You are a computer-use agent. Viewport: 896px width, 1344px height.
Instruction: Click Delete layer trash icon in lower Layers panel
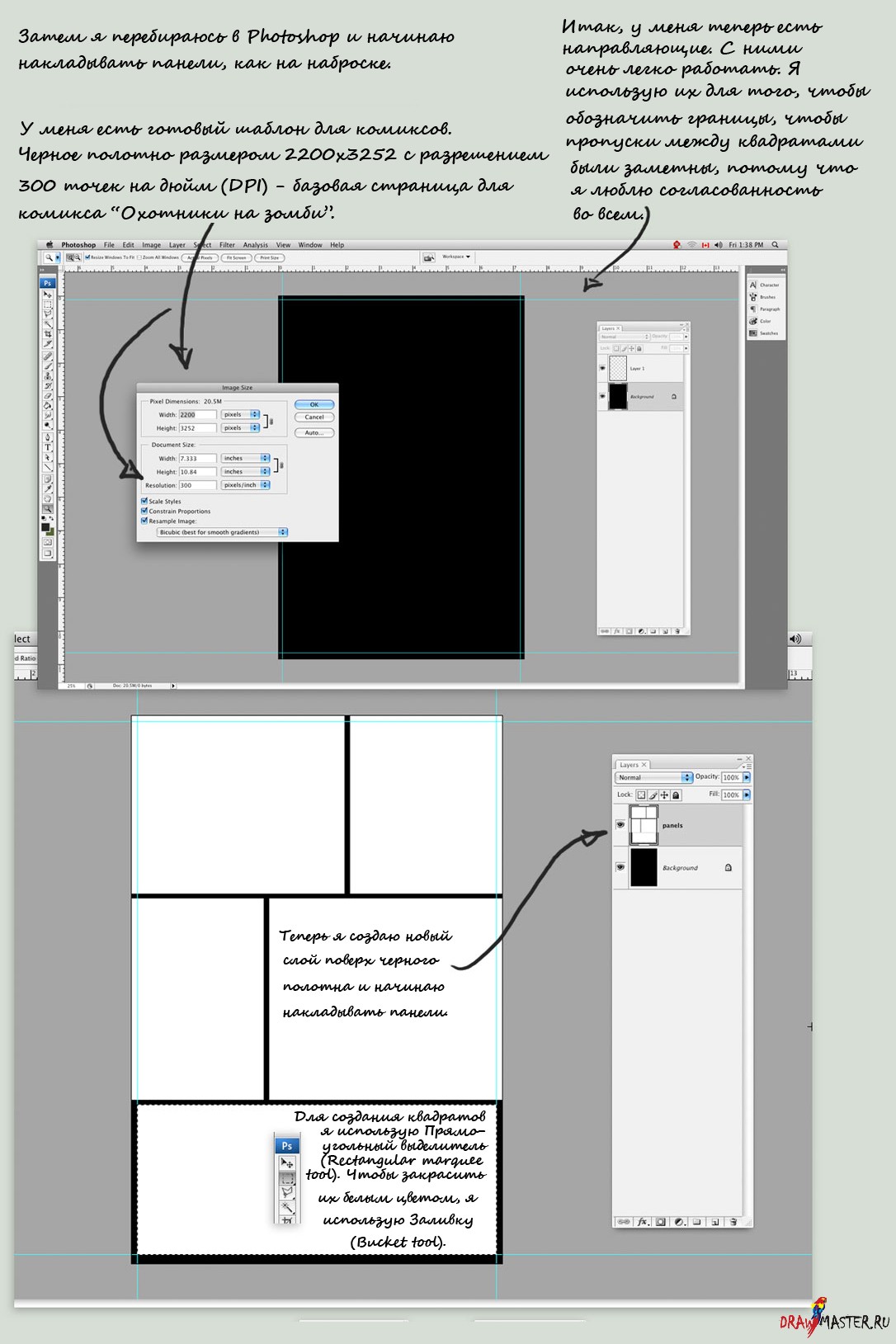click(x=733, y=1222)
